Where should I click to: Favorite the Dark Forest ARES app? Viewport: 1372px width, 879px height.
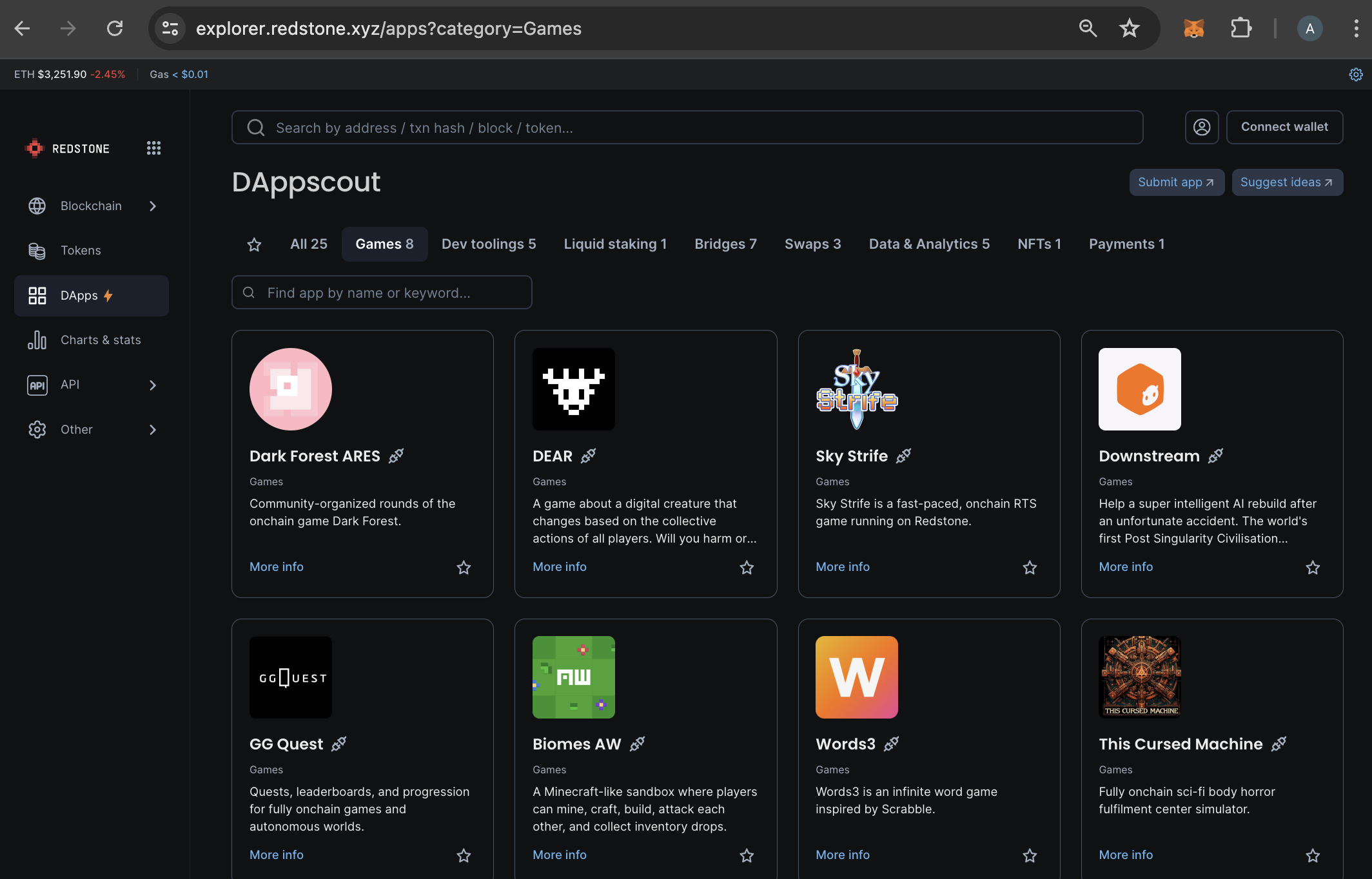pyautogui.click(x=464, y=567)
